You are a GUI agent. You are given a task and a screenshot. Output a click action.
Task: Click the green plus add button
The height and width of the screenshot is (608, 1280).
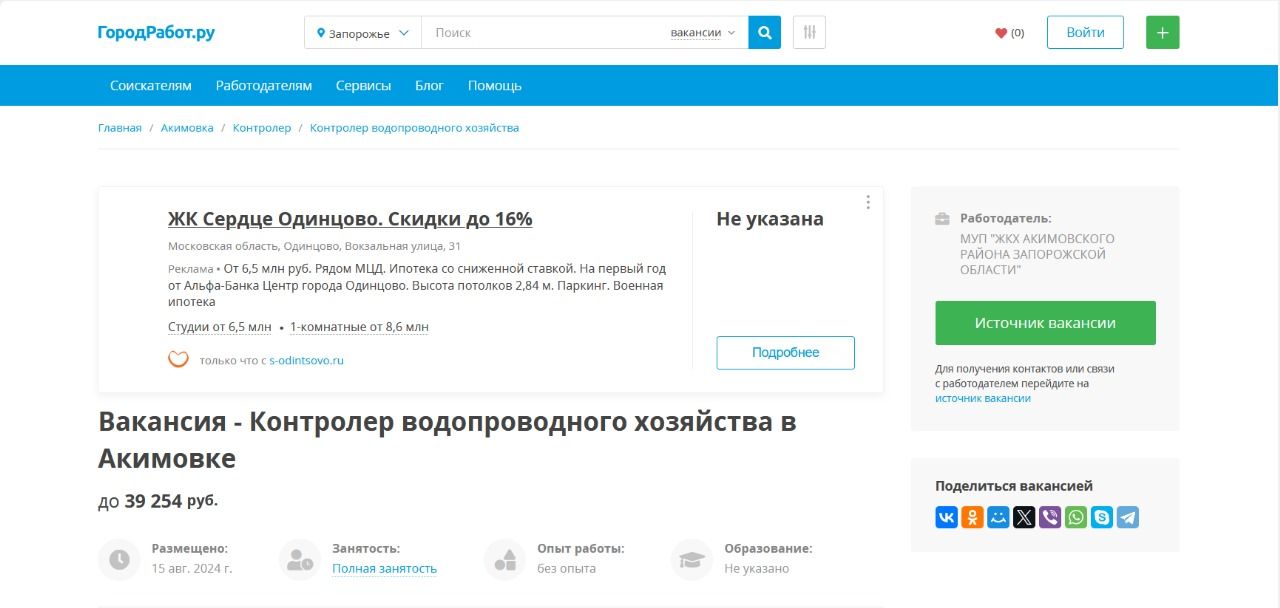point(1162,32)
